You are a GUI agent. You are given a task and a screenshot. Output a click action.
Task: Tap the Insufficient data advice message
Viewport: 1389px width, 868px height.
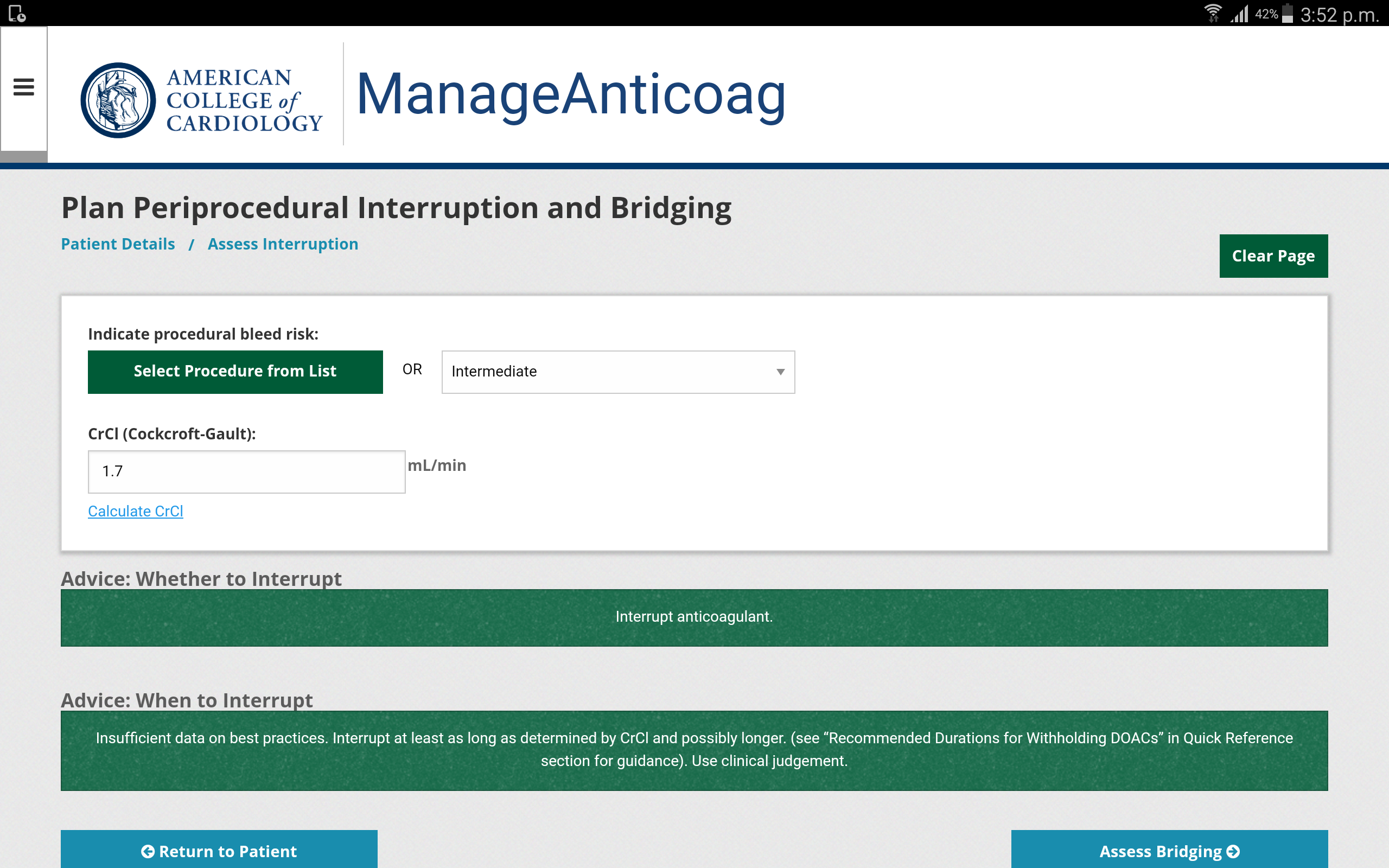click(694, 750)
